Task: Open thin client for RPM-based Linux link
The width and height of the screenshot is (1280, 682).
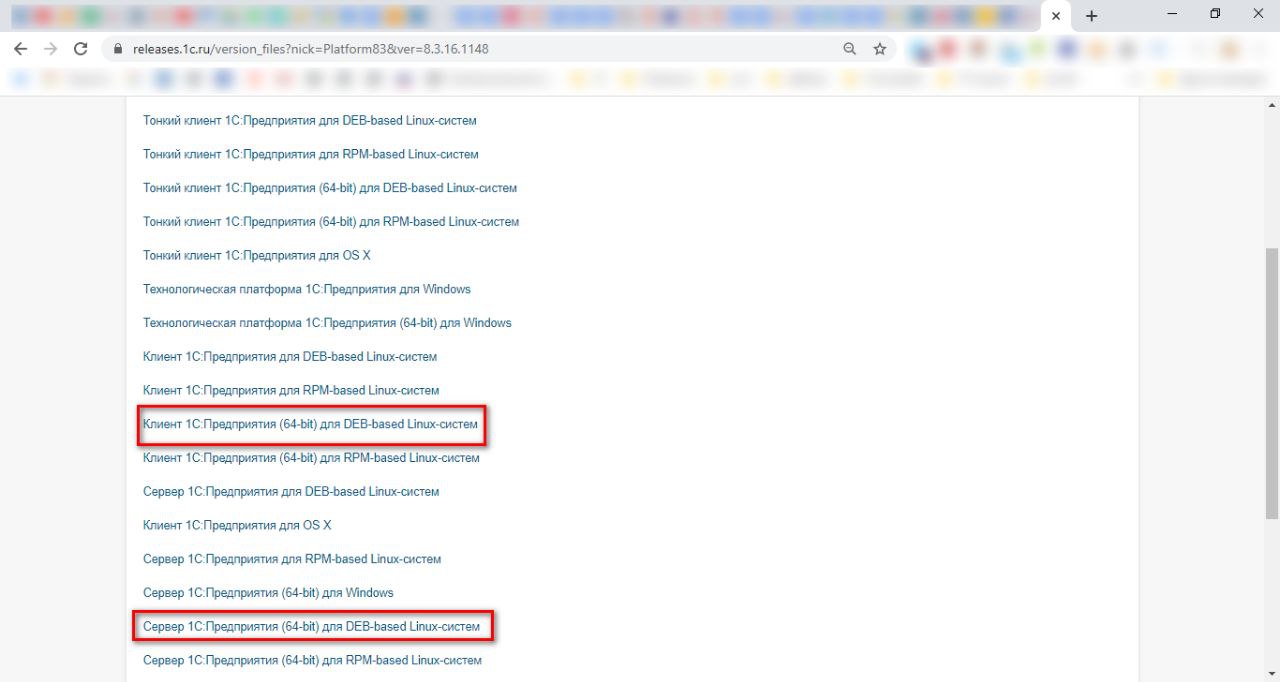Action: pyautogui.click(x=311, y=154)
